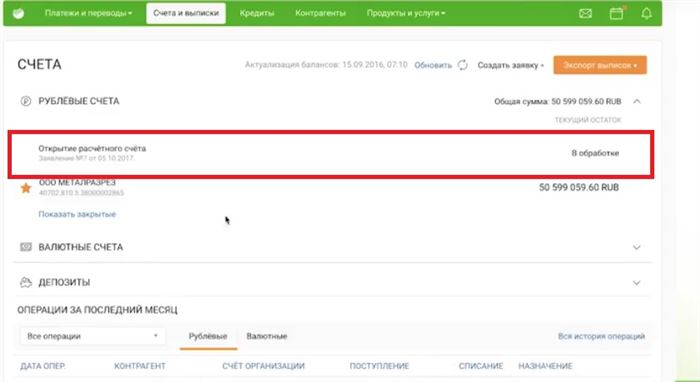Click the Актуализация балансов timestamp text

pos(326,65)
